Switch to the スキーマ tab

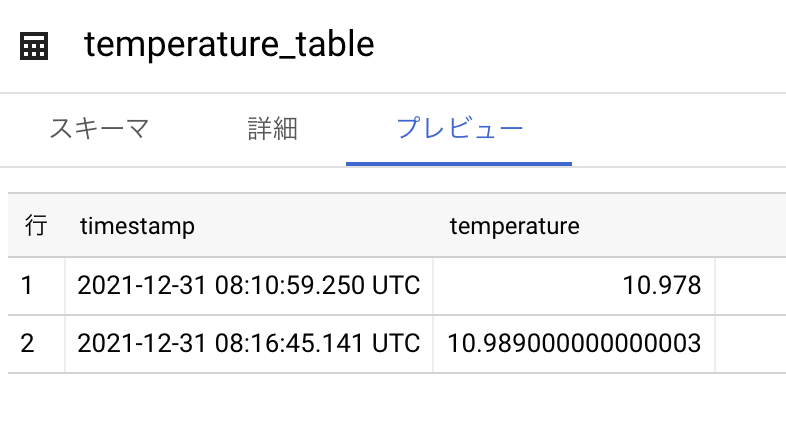coord(99,129)
